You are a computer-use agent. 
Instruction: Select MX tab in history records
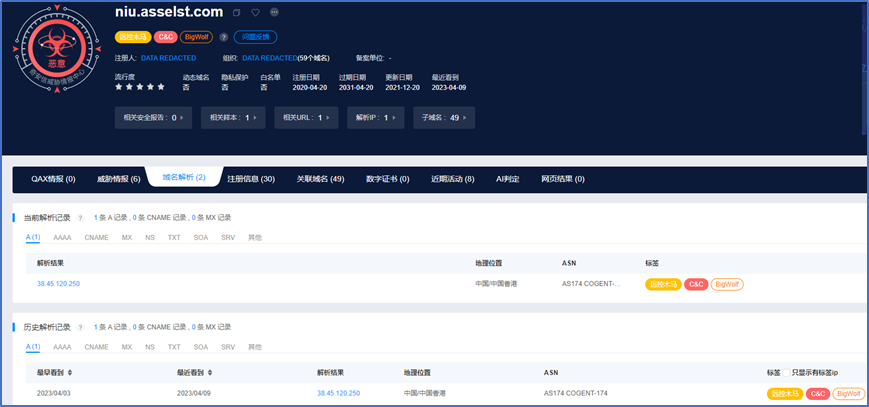127,347
